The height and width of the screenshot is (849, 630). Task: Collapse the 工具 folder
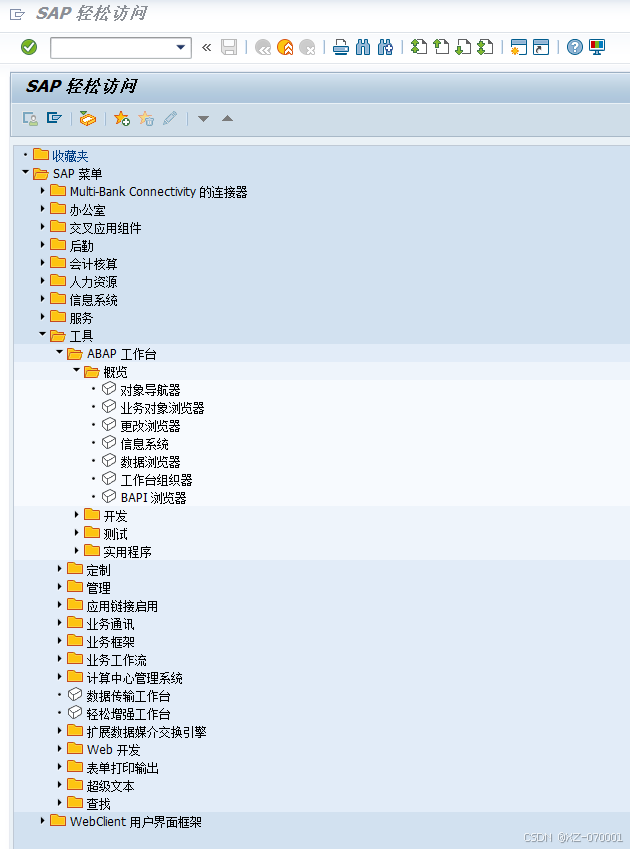43,335
